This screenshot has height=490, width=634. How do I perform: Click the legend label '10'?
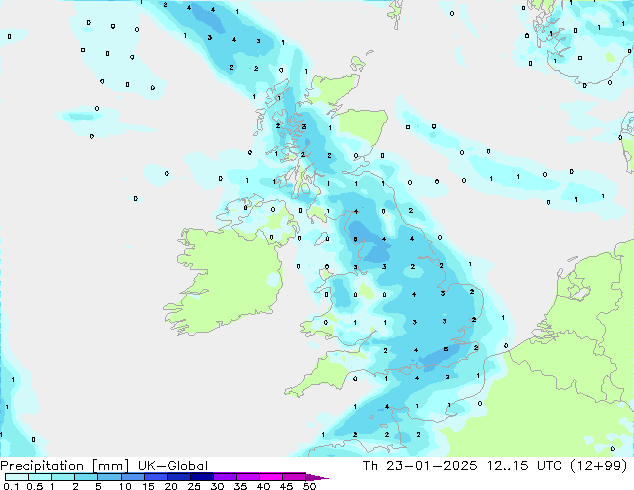tap(125, 486)
